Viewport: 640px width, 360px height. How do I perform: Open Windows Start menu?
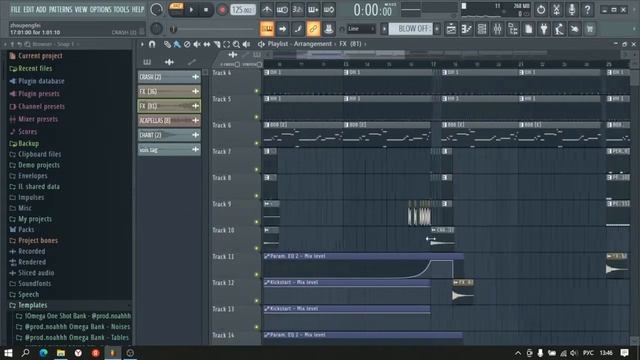click(x=8, y=353)
